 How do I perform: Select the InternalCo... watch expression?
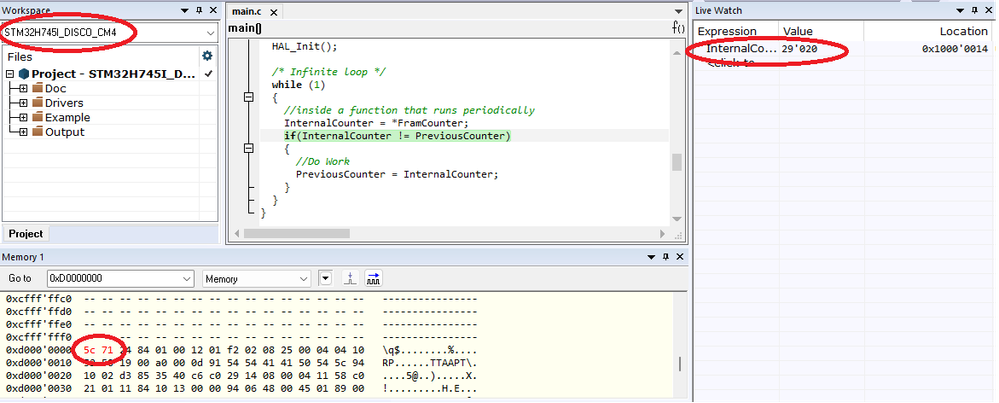point(742,48)
